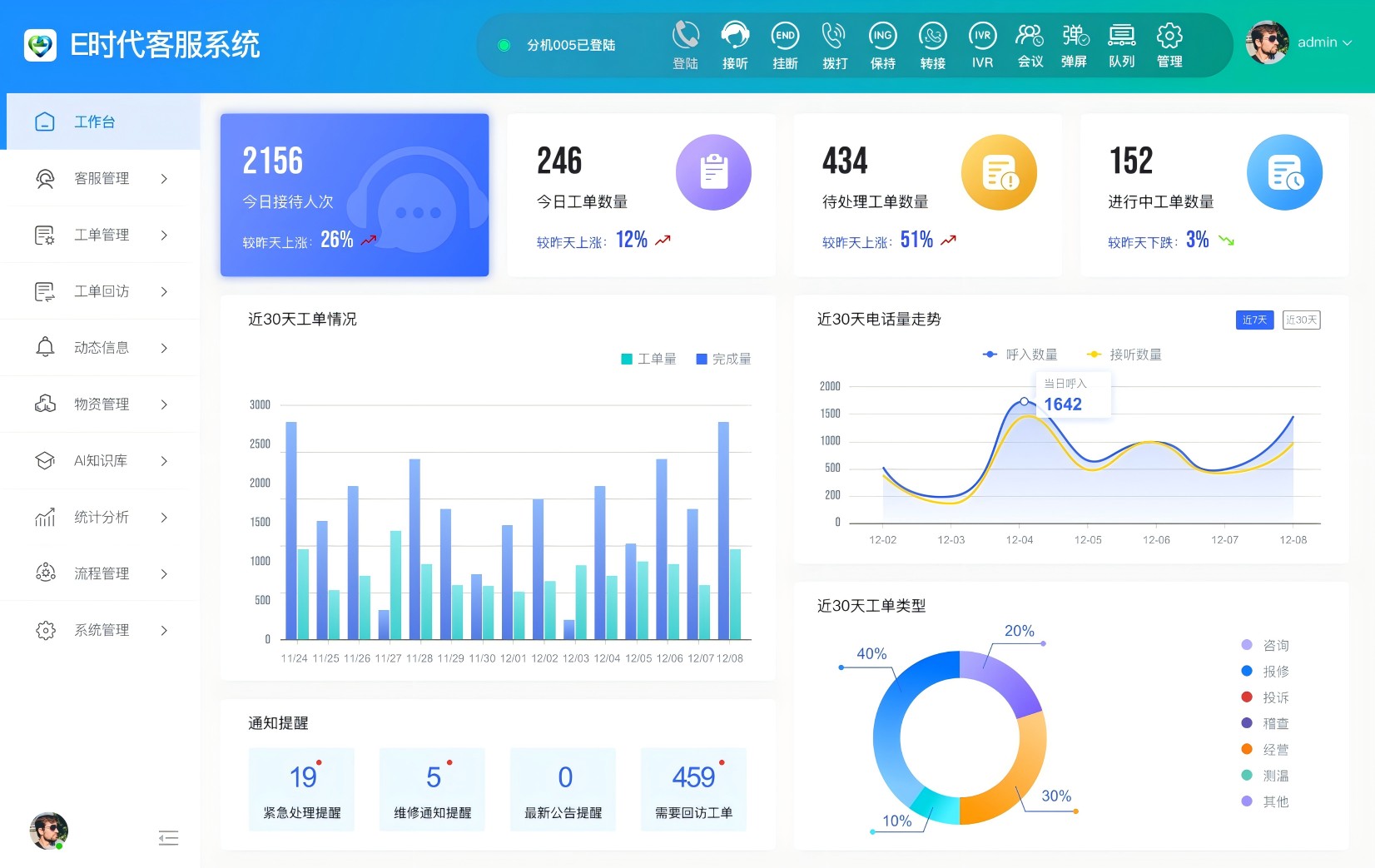Screen dimensions: 1375x868
Task: Open the 队列 queue icon
Action: pos(1122,35)
